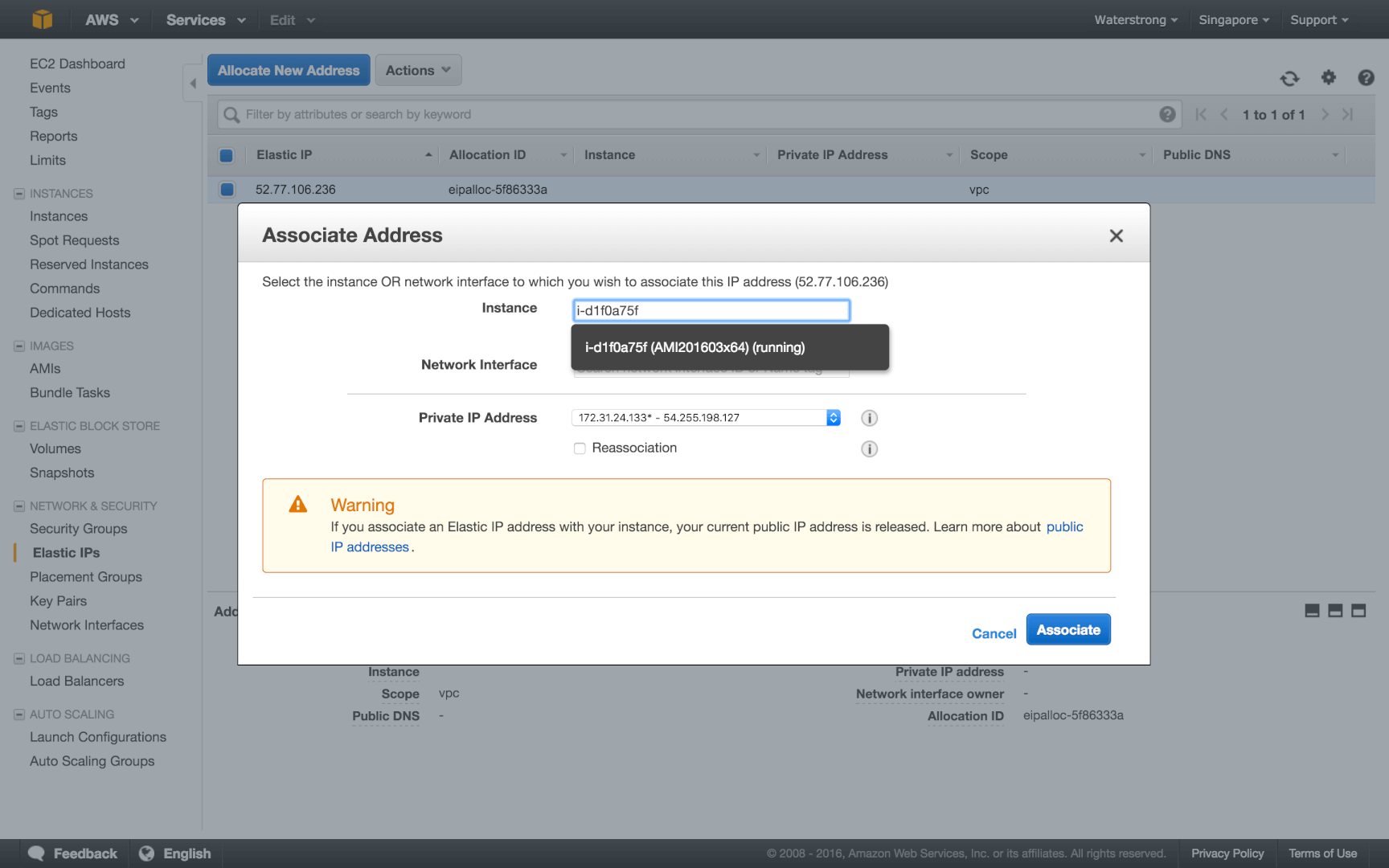Screen dimensions: 1389x868
Task: Open the AWS menu dropdown
Action: click(112, 20)
